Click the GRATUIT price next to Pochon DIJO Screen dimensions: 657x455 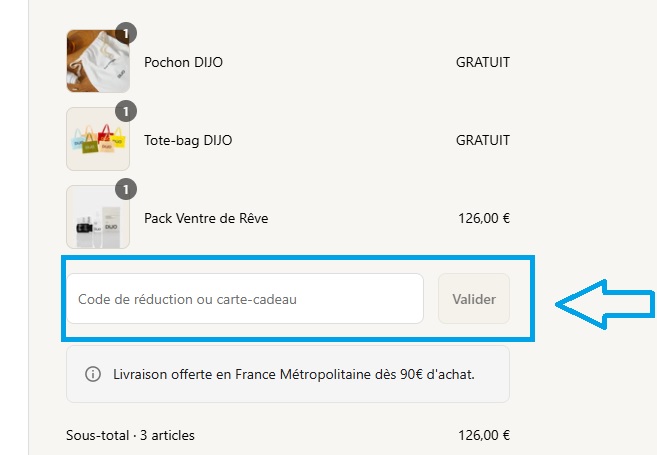483,62
